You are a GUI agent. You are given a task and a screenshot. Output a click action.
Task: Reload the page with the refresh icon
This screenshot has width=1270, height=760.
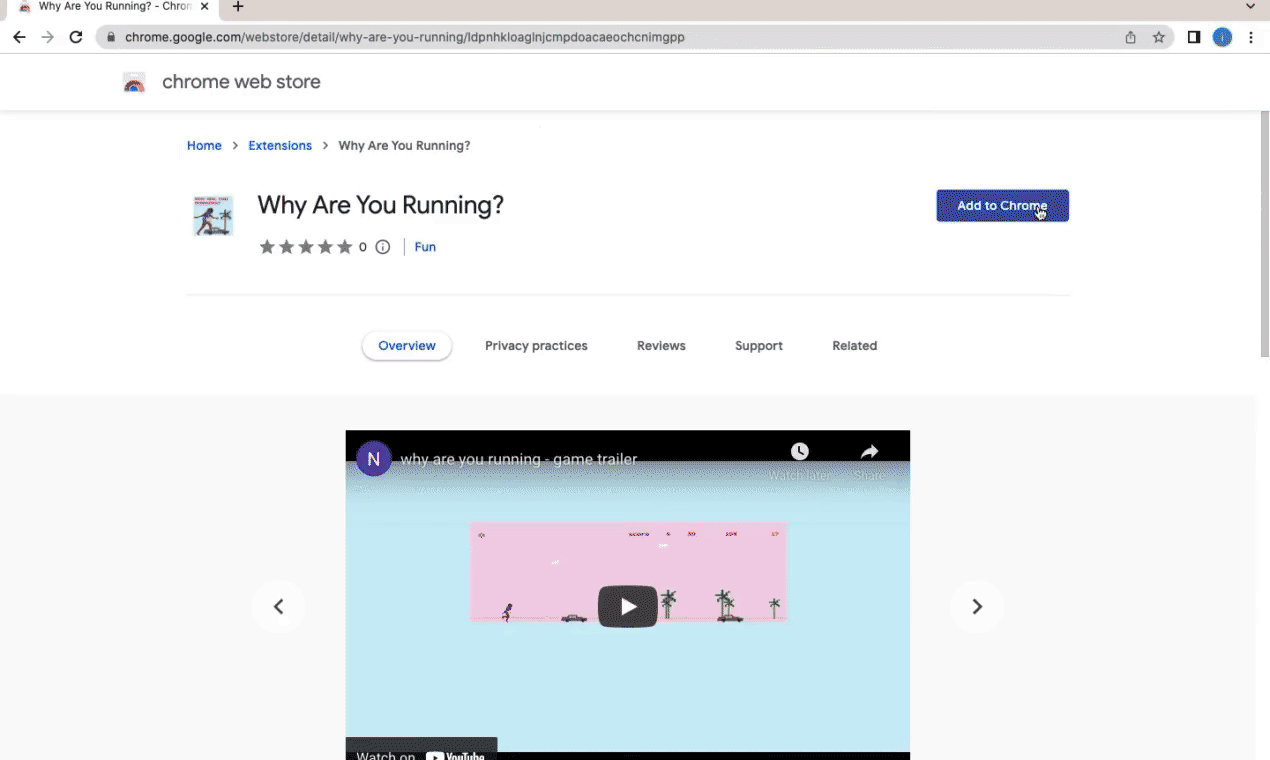[76, 37]
